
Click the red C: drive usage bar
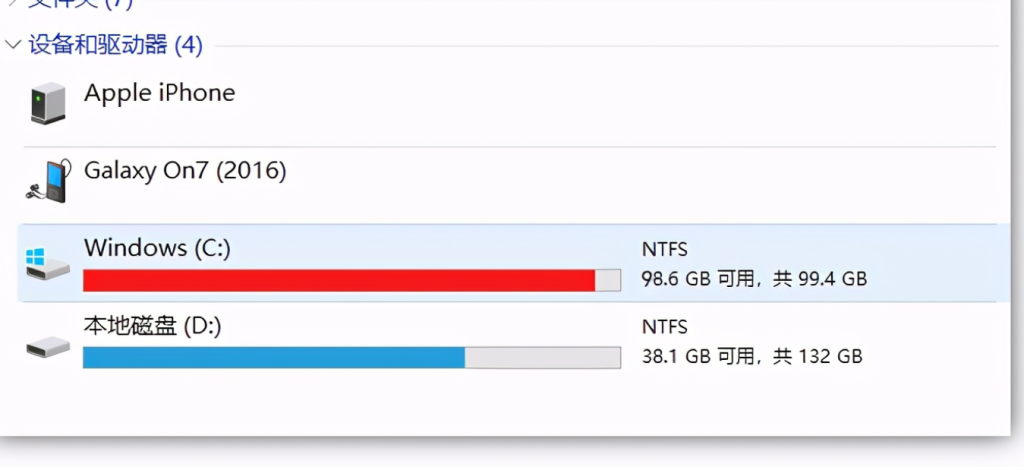tap(339, 280)
